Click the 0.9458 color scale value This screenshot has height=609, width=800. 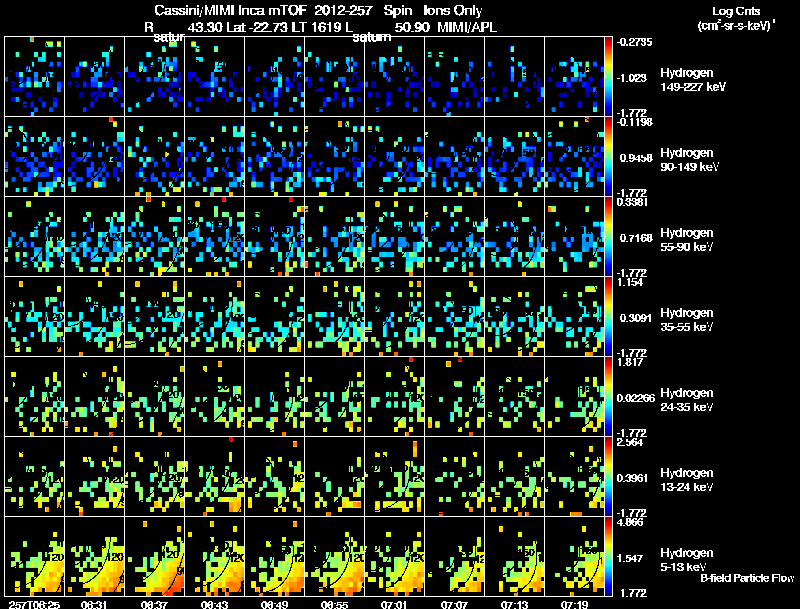636,158
